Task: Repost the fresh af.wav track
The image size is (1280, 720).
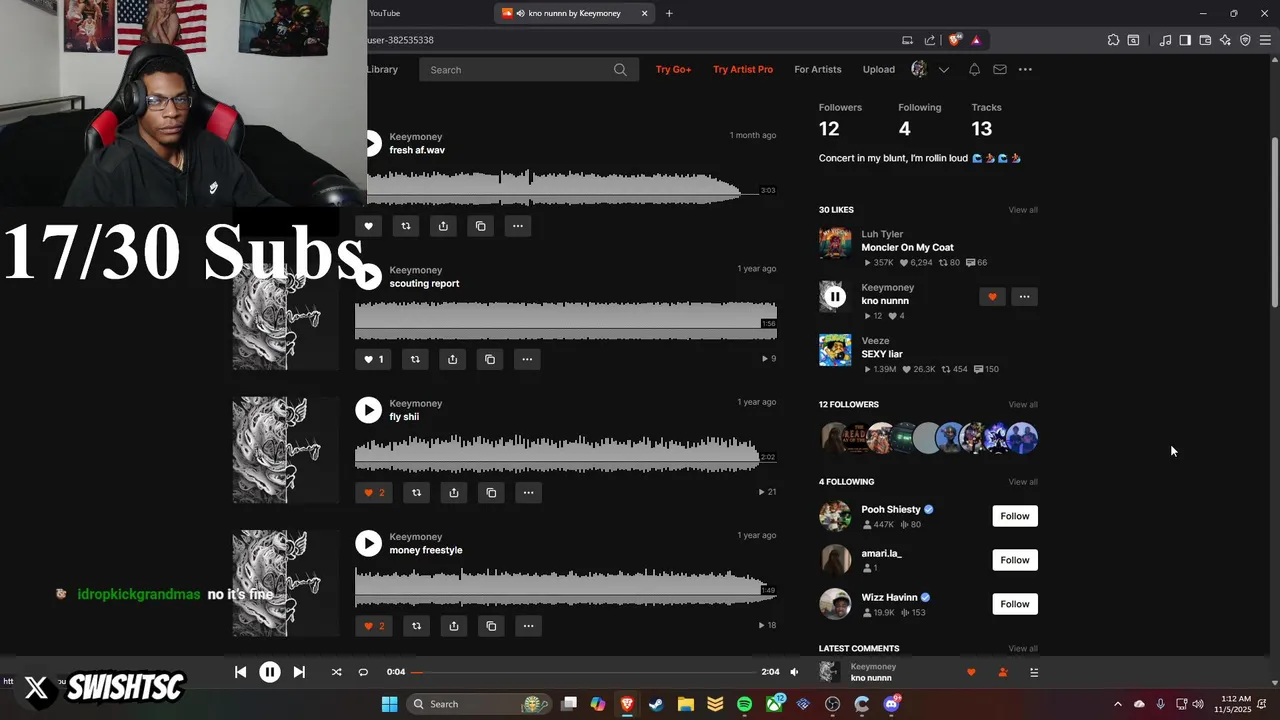Action: pyautogui.click(x=406, y=226)
